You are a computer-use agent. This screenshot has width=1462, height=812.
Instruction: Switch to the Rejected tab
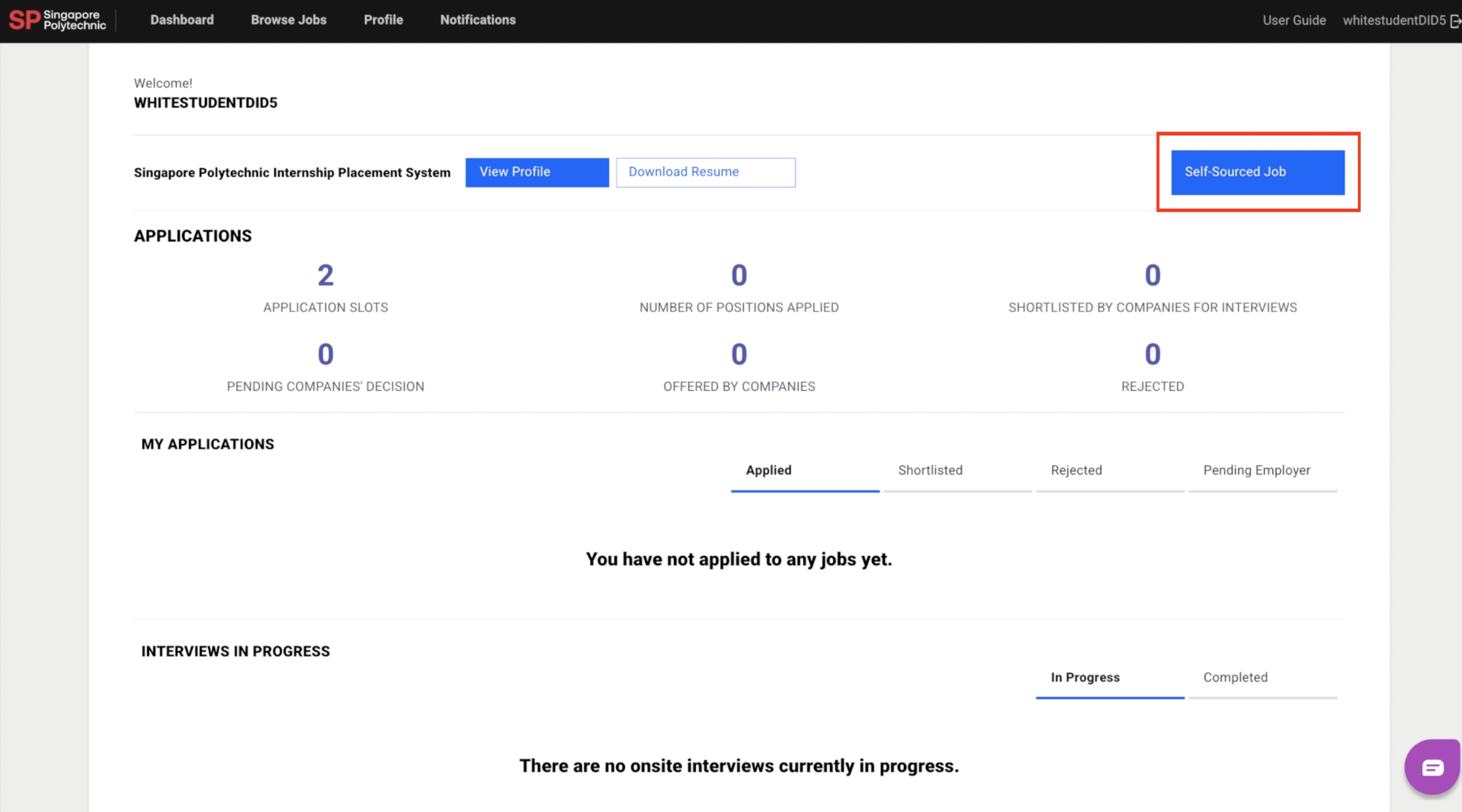pyautogui.click(x=1110, y=473)
